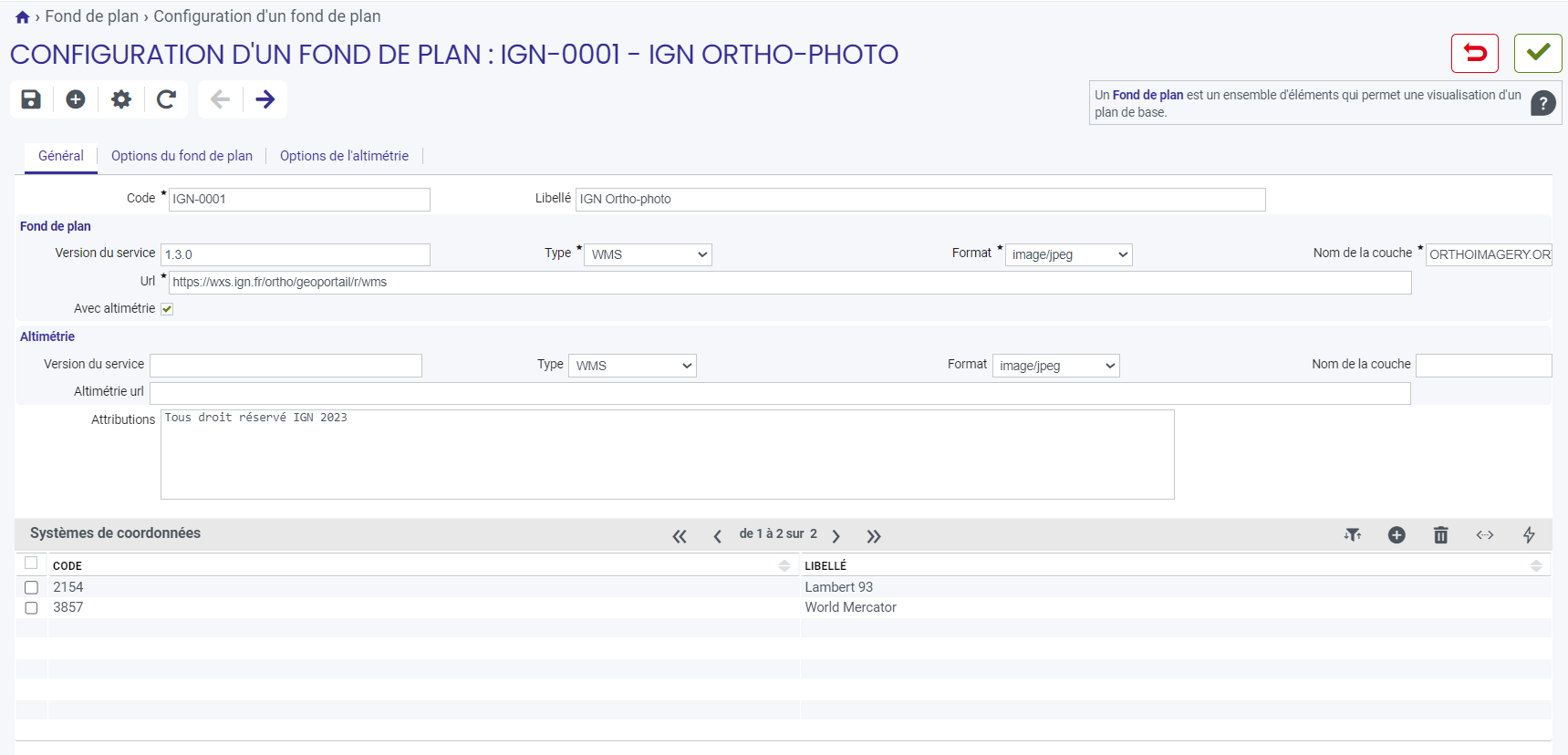
Task: Click the column width arrows icon
Action: point(1485,535)
